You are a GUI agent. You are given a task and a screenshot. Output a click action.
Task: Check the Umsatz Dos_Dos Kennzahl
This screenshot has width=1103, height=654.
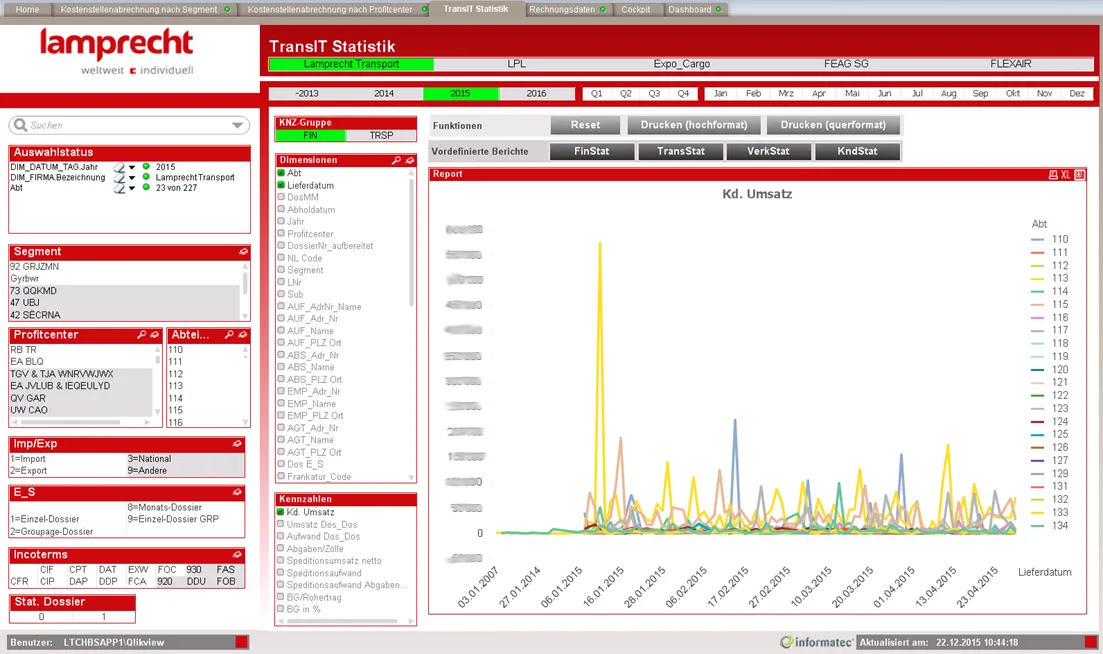281,524
